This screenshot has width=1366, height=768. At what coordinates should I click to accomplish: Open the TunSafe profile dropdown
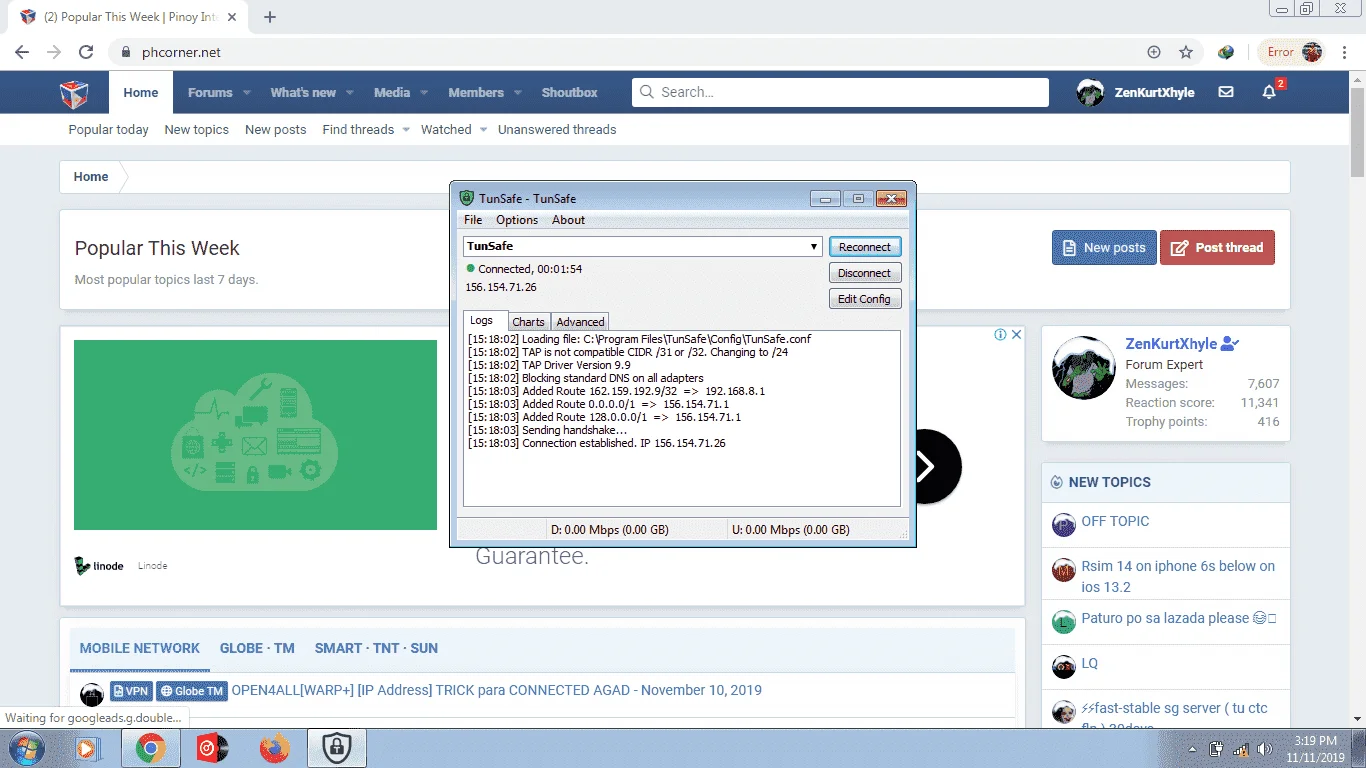tap(814, 246)
